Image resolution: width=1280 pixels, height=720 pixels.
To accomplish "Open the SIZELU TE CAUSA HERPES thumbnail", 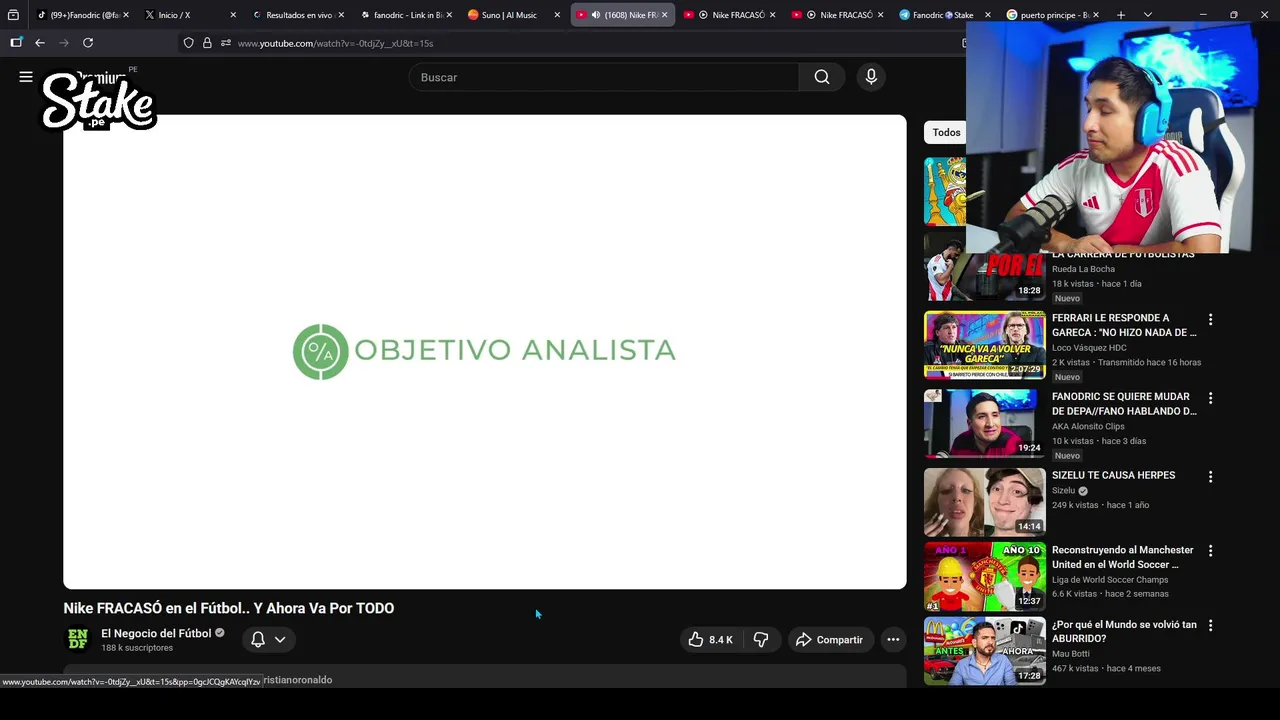I will coord(985,502).
